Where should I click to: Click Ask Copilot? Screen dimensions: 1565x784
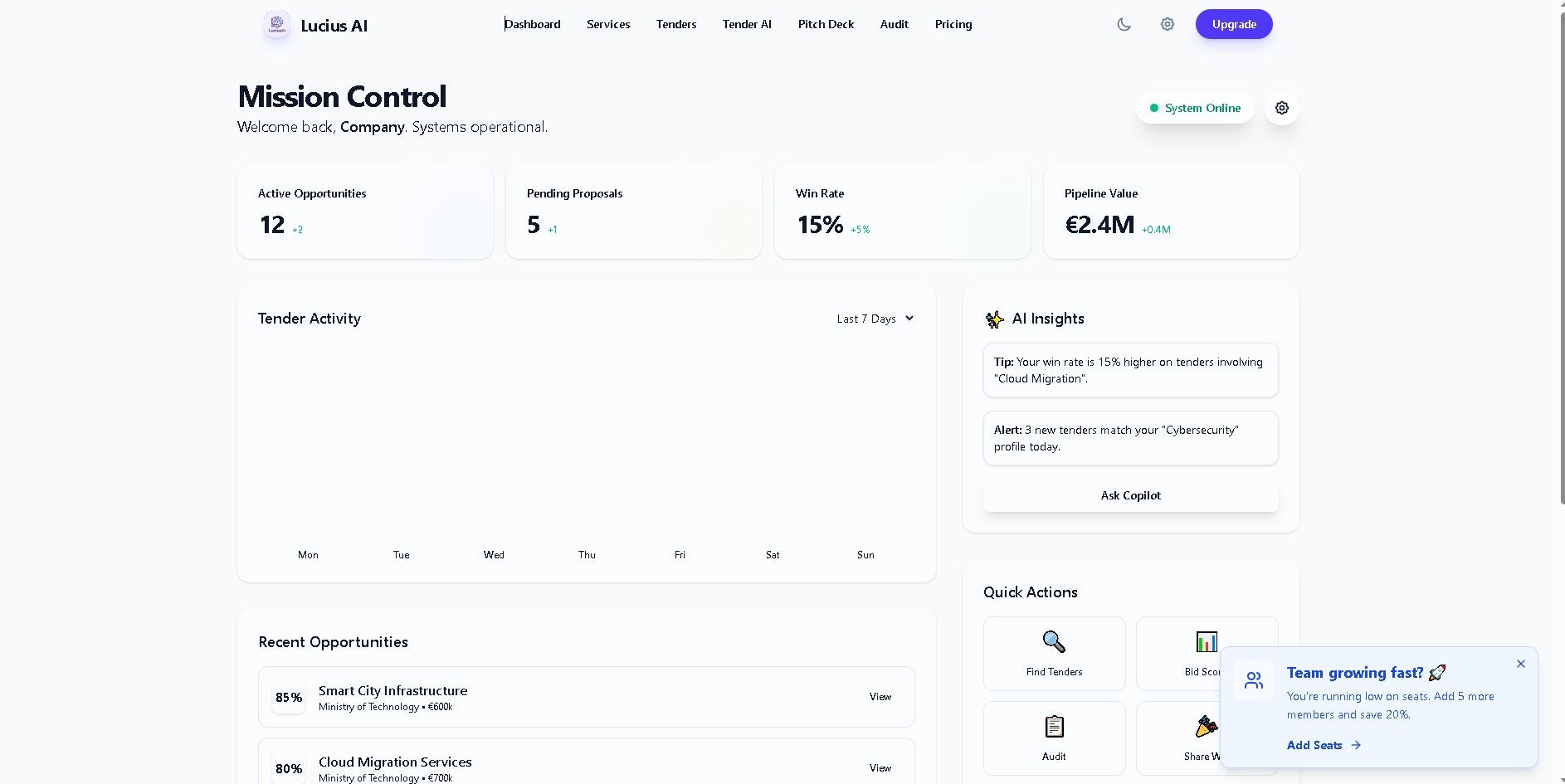[1129, 495]
